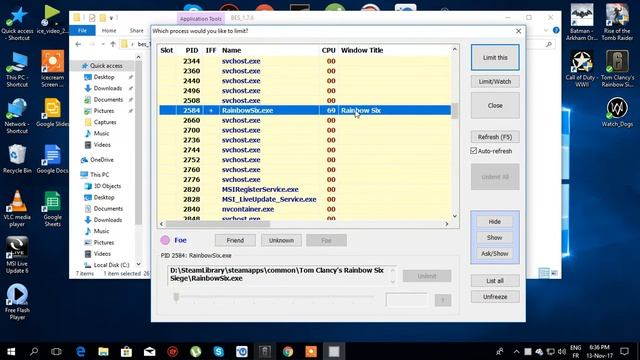Click the Unfreeze button
This screenshot has height=360, width=640.
(495, 297)
